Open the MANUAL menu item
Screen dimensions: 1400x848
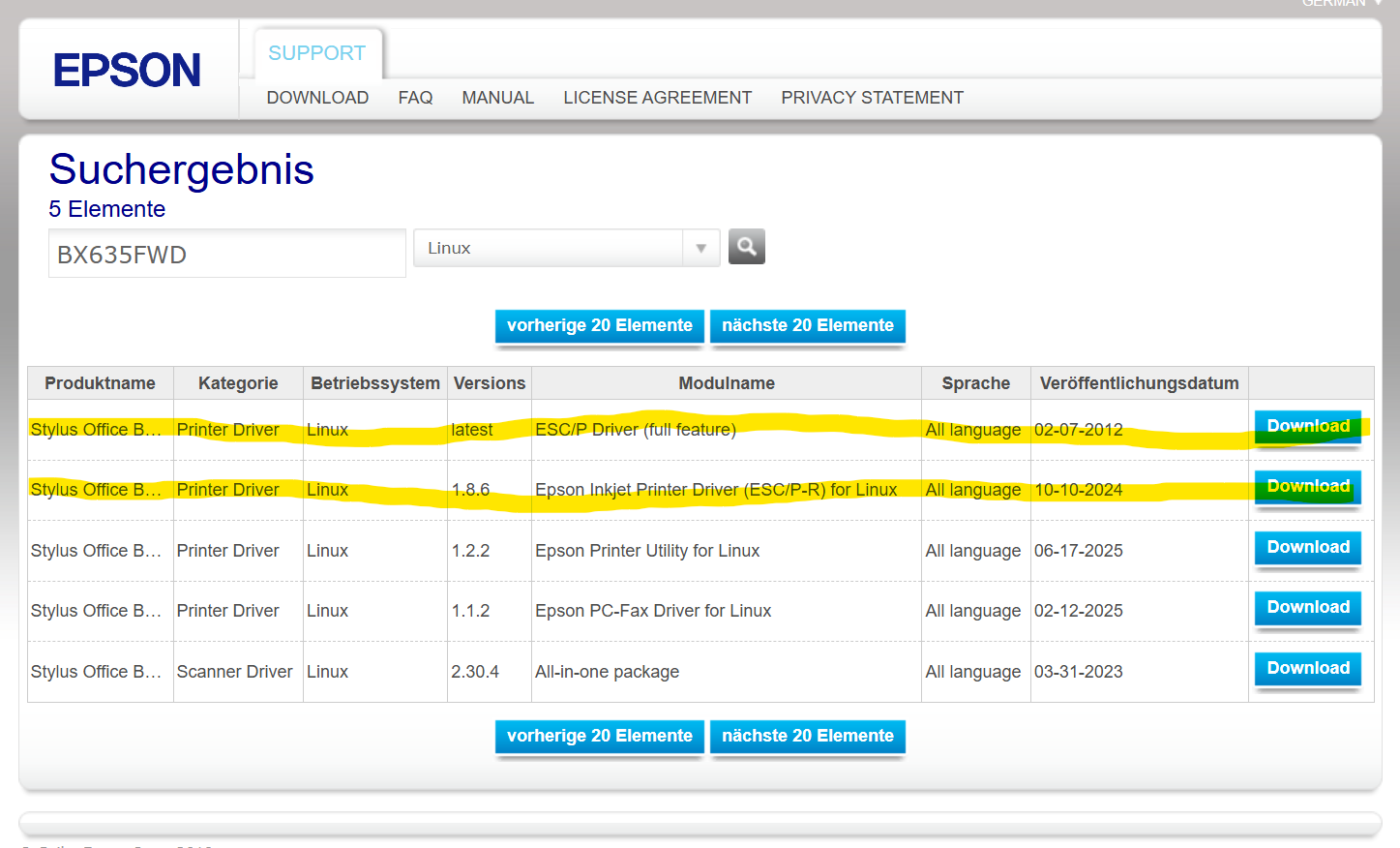click(497, 98)
